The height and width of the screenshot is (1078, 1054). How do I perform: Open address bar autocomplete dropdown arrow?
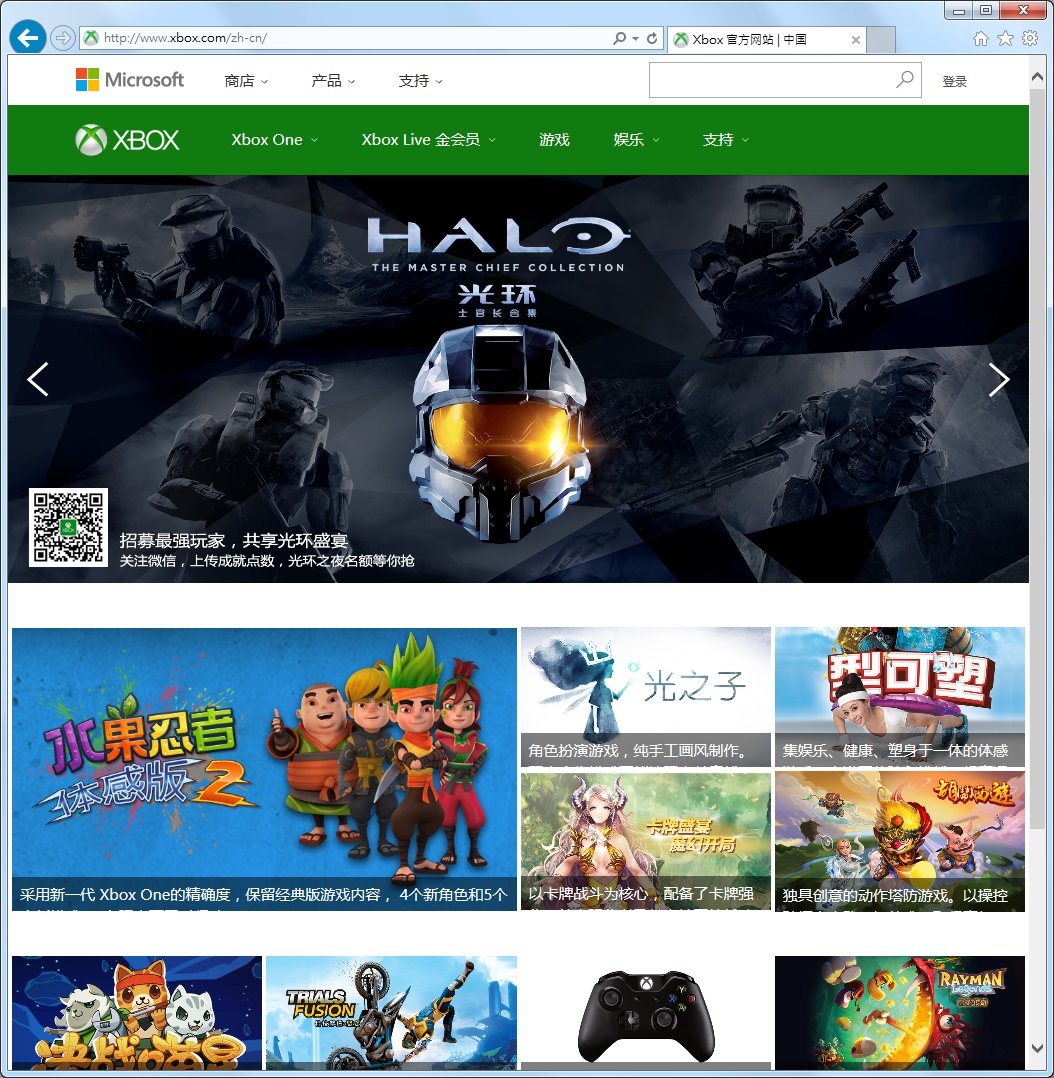[x=635, y=38]
